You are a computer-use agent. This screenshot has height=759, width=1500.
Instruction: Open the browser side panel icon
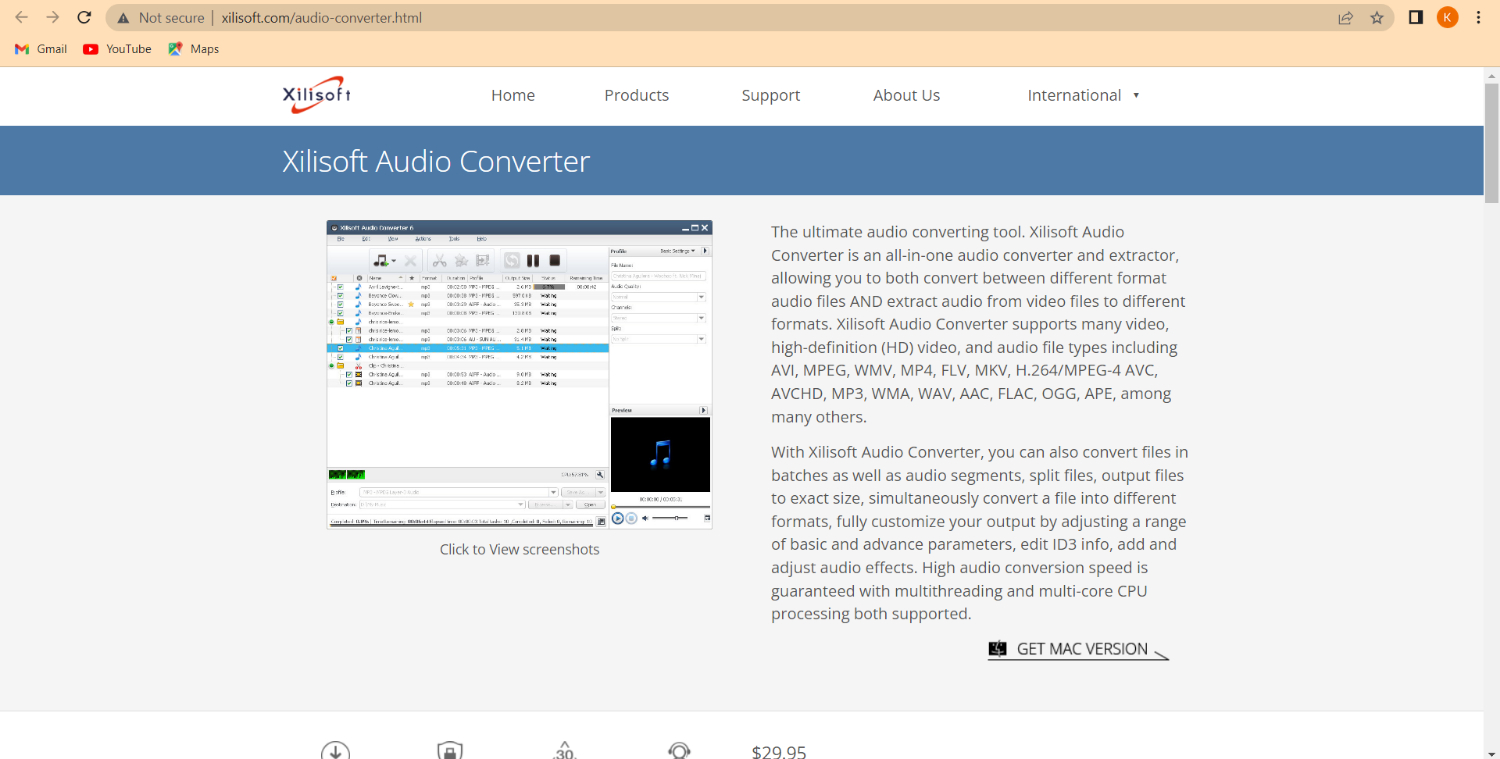point(1416,18)
